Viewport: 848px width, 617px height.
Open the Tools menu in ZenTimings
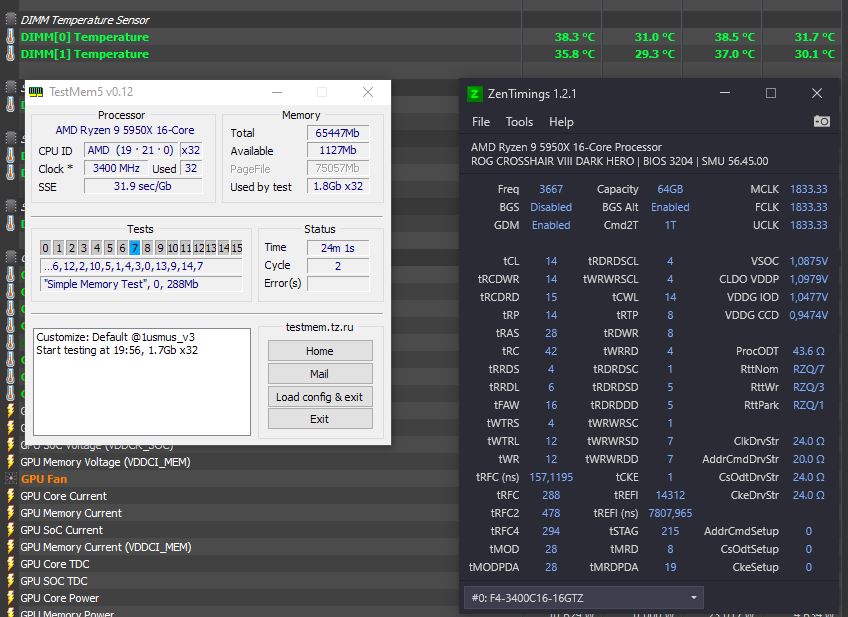519,122
